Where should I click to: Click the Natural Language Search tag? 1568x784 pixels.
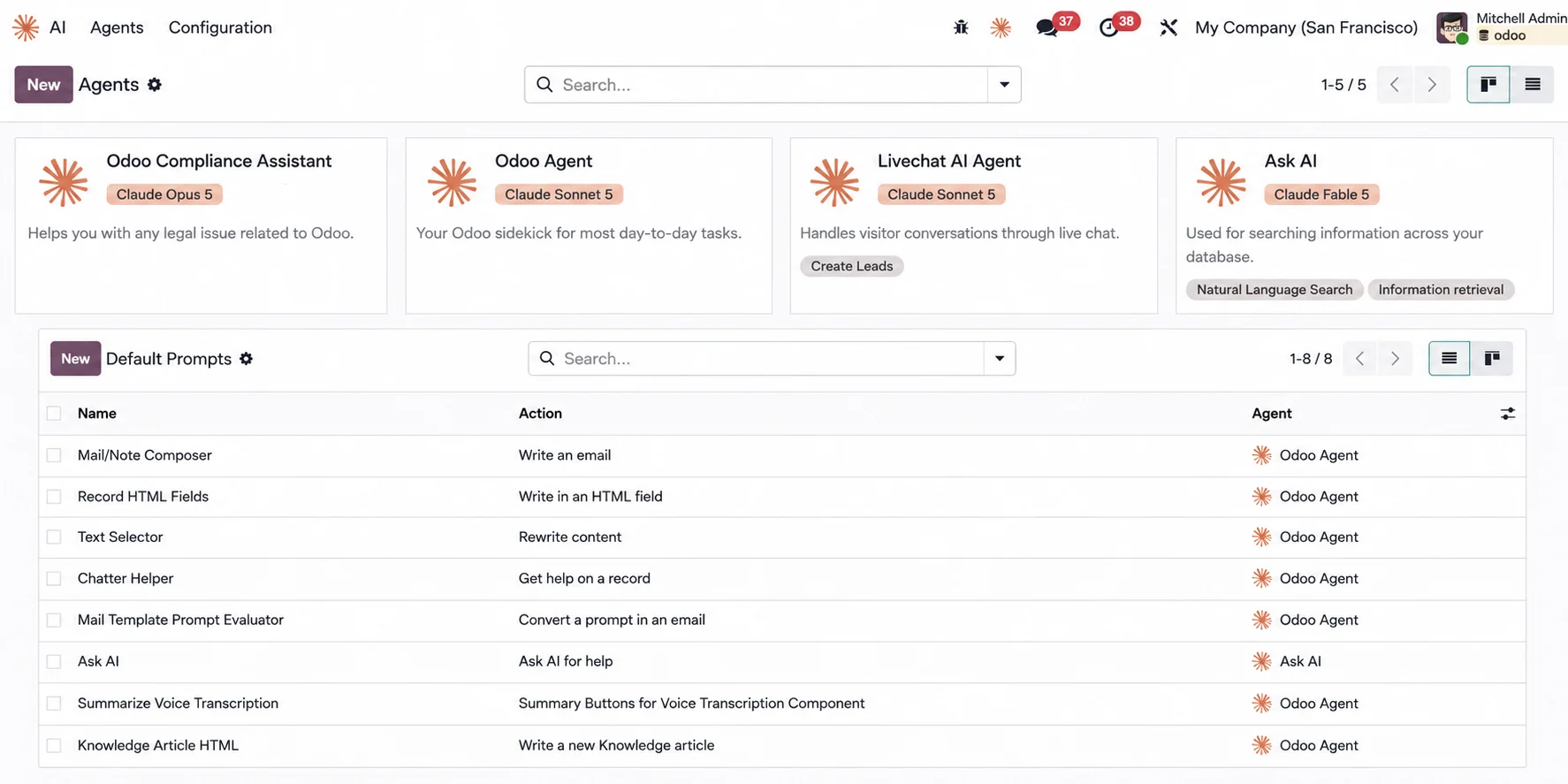click(x=1275, y=290)
